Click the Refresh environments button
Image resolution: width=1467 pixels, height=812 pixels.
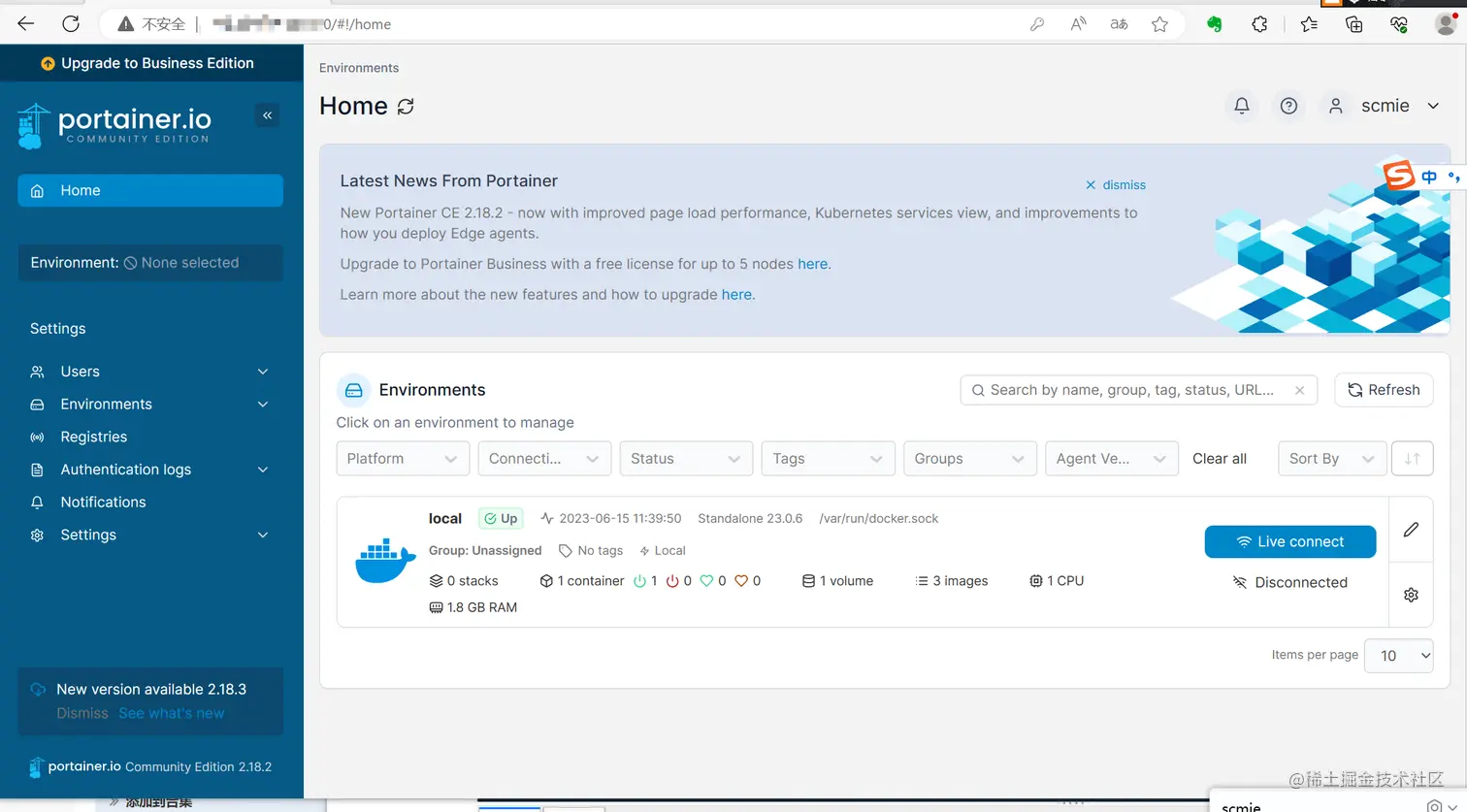[1384, 390]
